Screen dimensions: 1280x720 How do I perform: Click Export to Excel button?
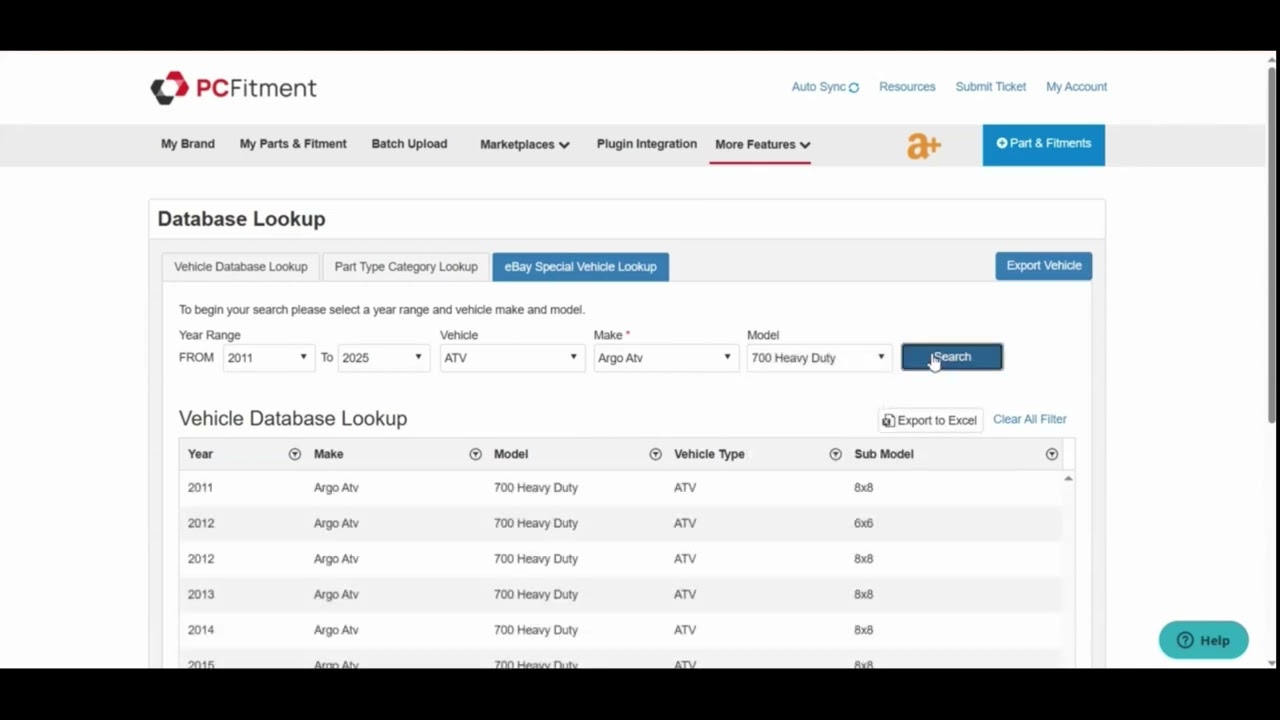coord(930,420)
